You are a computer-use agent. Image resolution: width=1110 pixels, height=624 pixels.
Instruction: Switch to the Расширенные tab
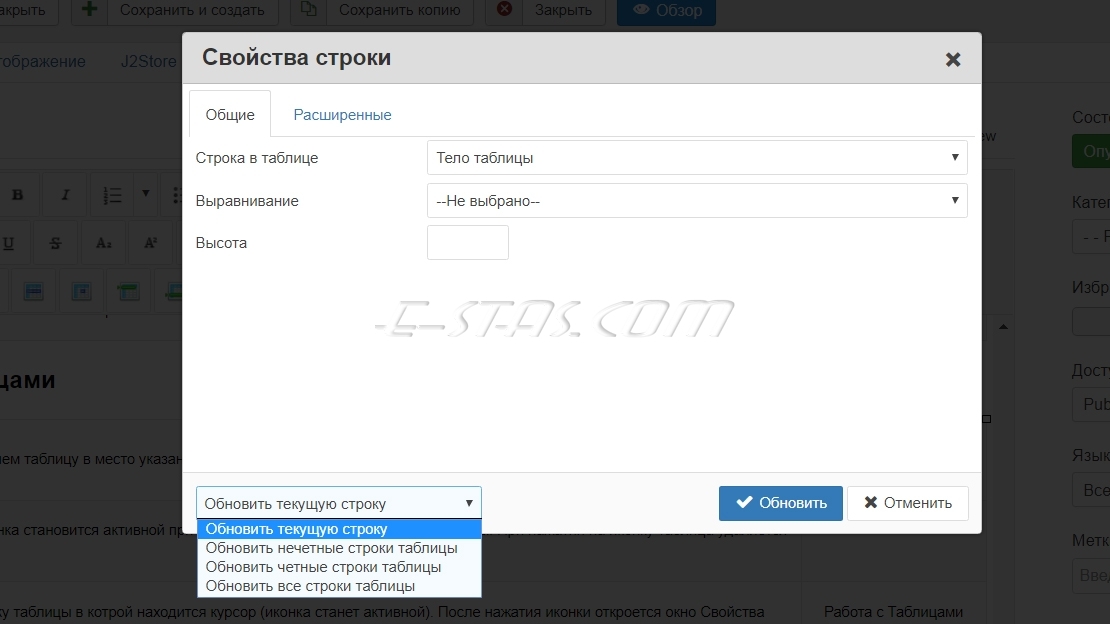pyautogui.click(x=342, y=114)
